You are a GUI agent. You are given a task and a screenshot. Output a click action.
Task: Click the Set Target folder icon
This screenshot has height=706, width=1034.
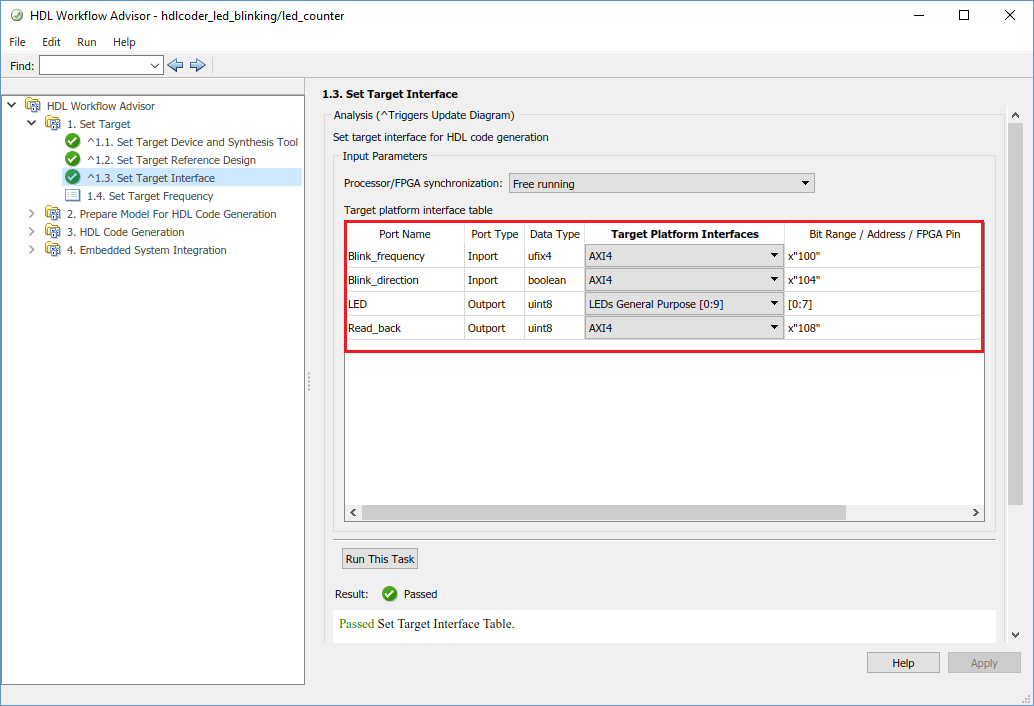[x=53, y=124]
